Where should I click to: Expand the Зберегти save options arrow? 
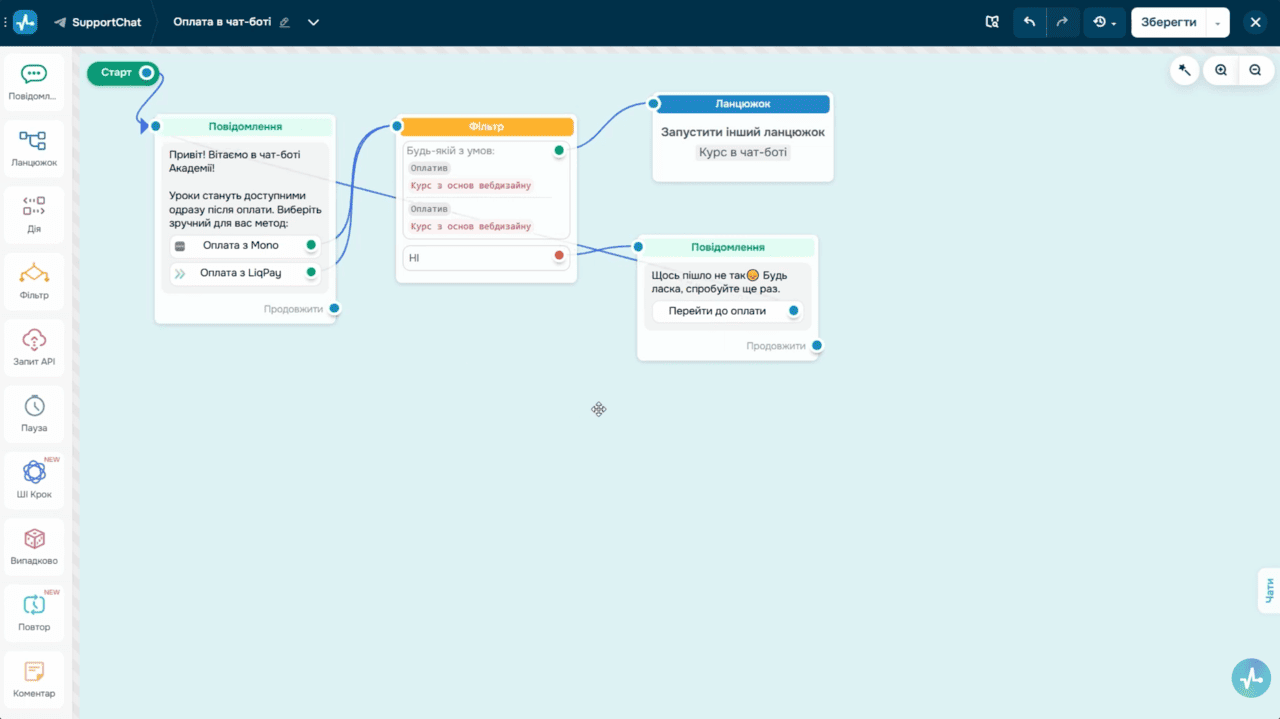click(x=1217, y=22)
